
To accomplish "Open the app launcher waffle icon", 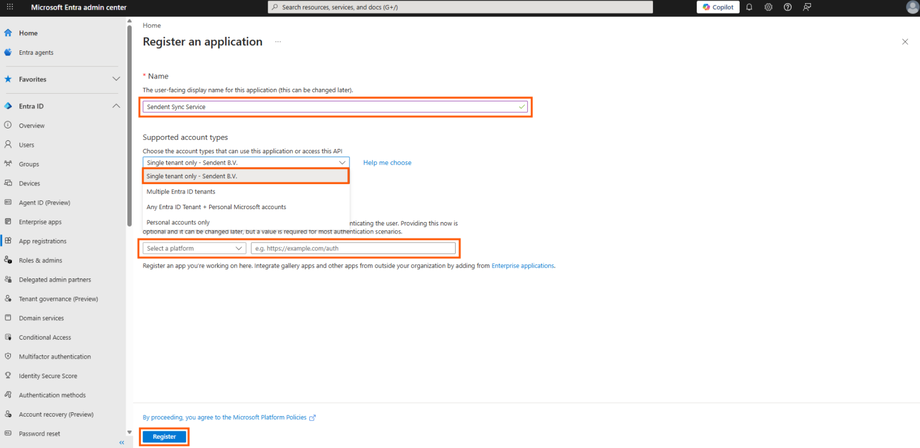I will tap(9, 7).
